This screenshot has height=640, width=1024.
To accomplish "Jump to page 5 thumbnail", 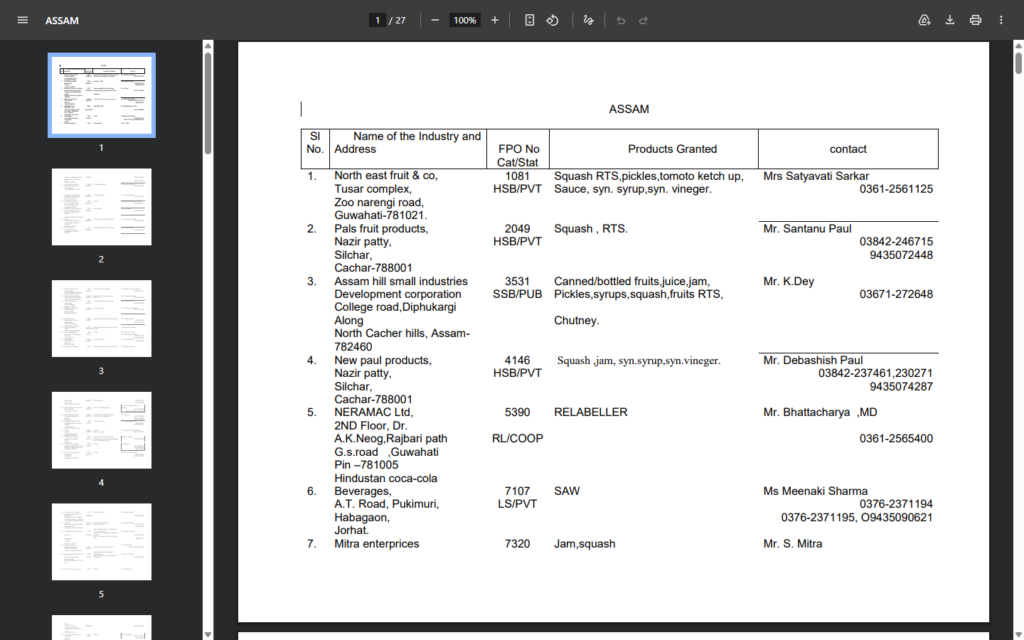I will (101, 541).
